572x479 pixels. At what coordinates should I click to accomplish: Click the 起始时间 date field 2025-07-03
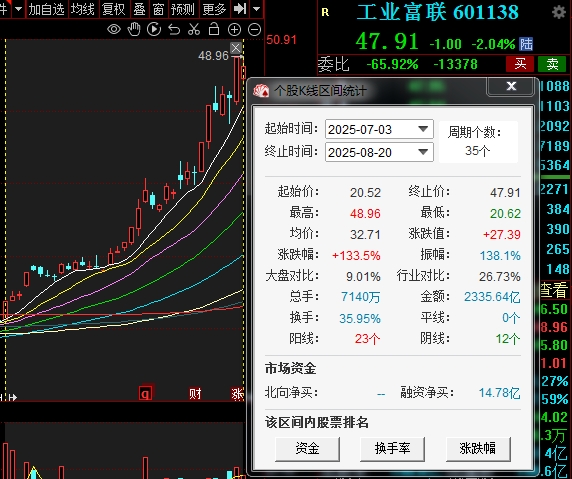[x=379, y=129]
